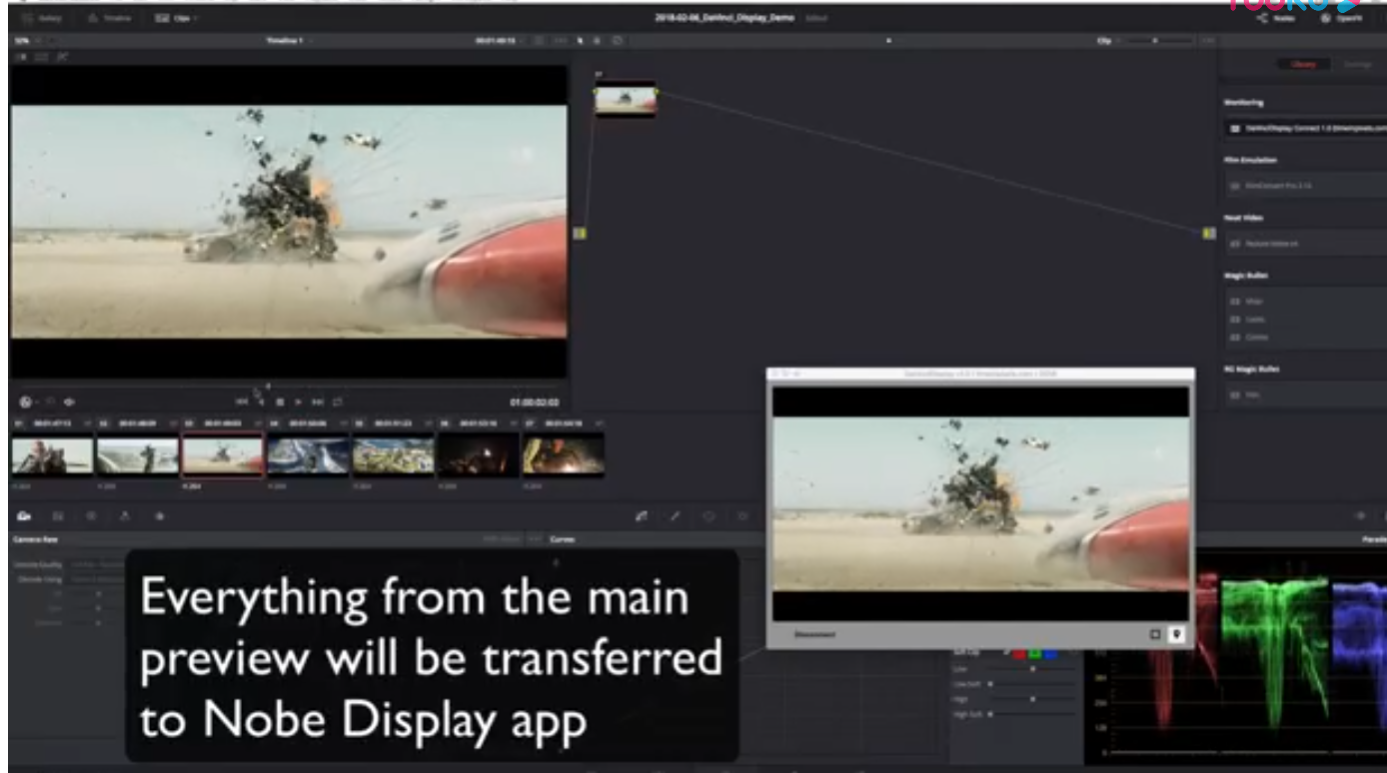Adjust Soft Clip High slider
The width and height of the screenshot is (1387, 773).
[1032, 700]
